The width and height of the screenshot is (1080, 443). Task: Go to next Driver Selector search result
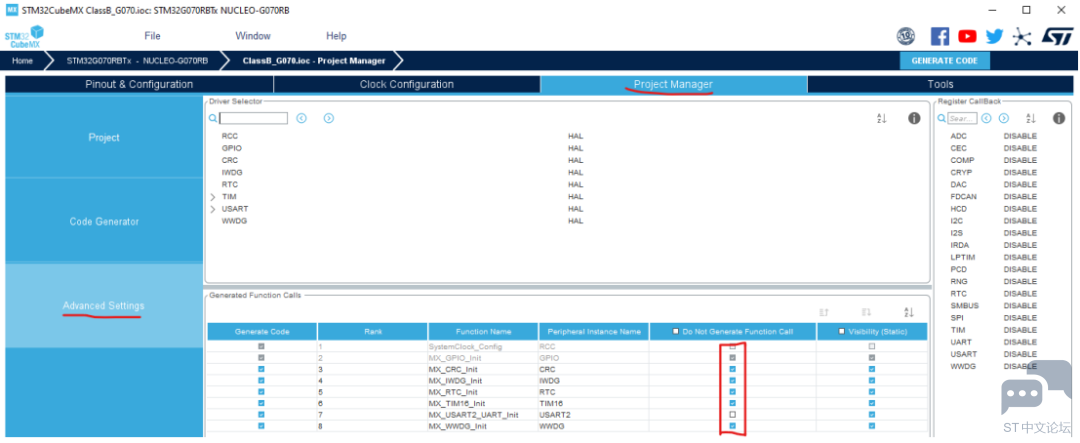(x=329, y=119)
